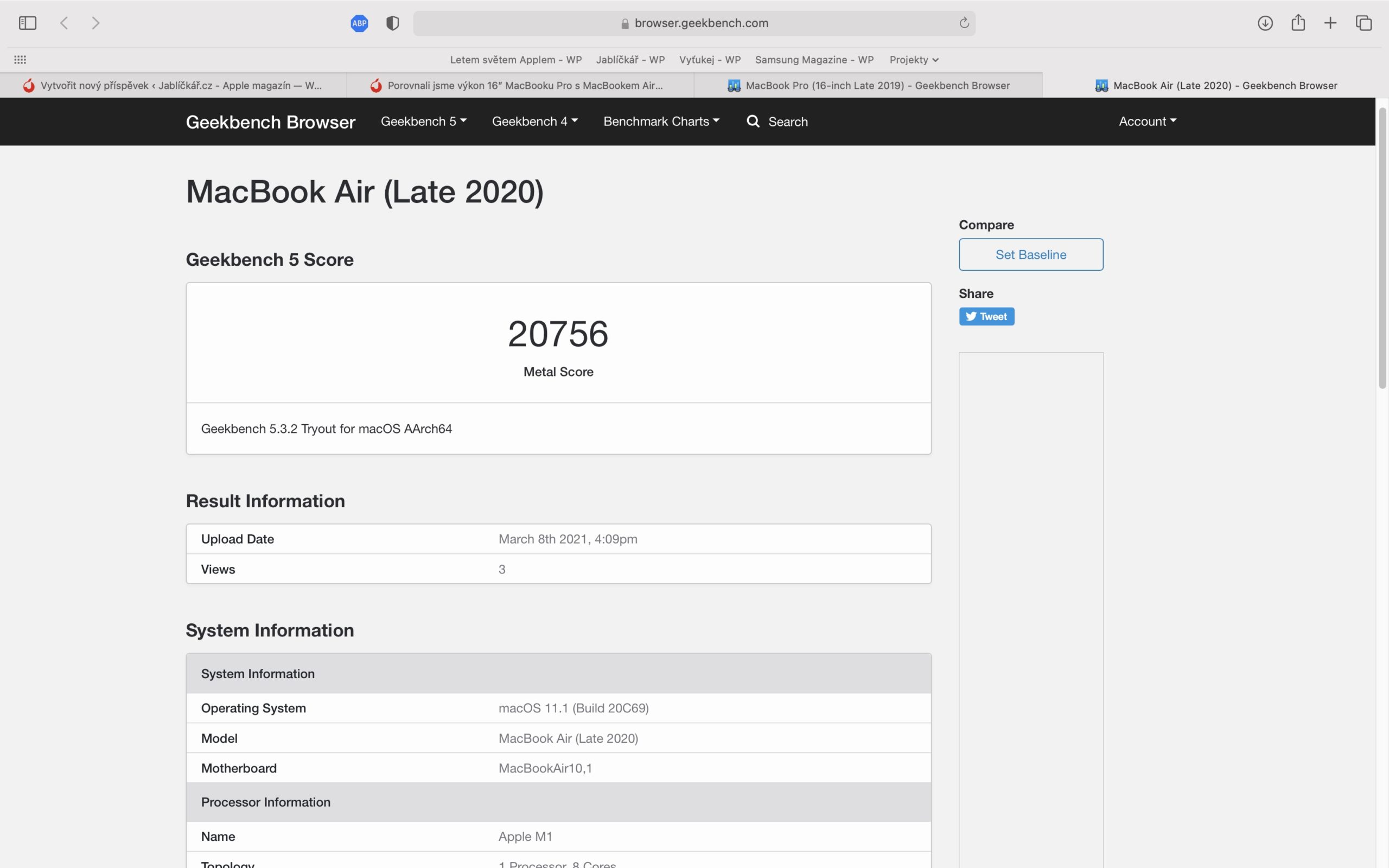
Task: Go forward with the forward arrow
Action: click(96, 23)
